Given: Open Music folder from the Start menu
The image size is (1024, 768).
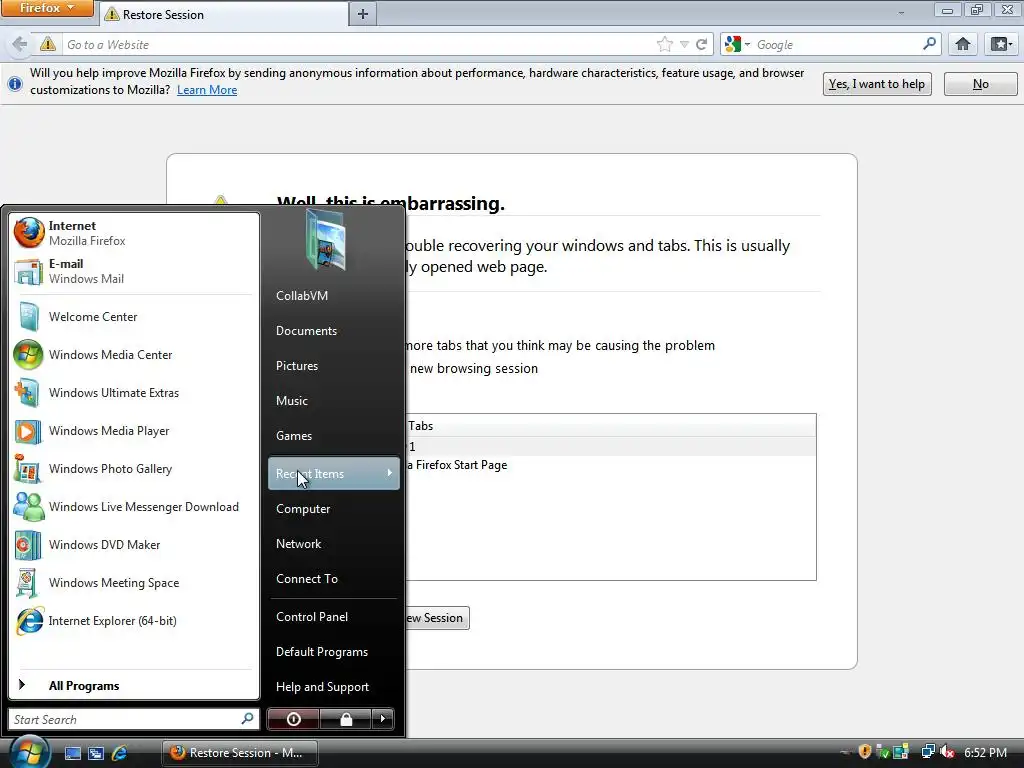Looking at the screenshot, I should pos(334,400).
